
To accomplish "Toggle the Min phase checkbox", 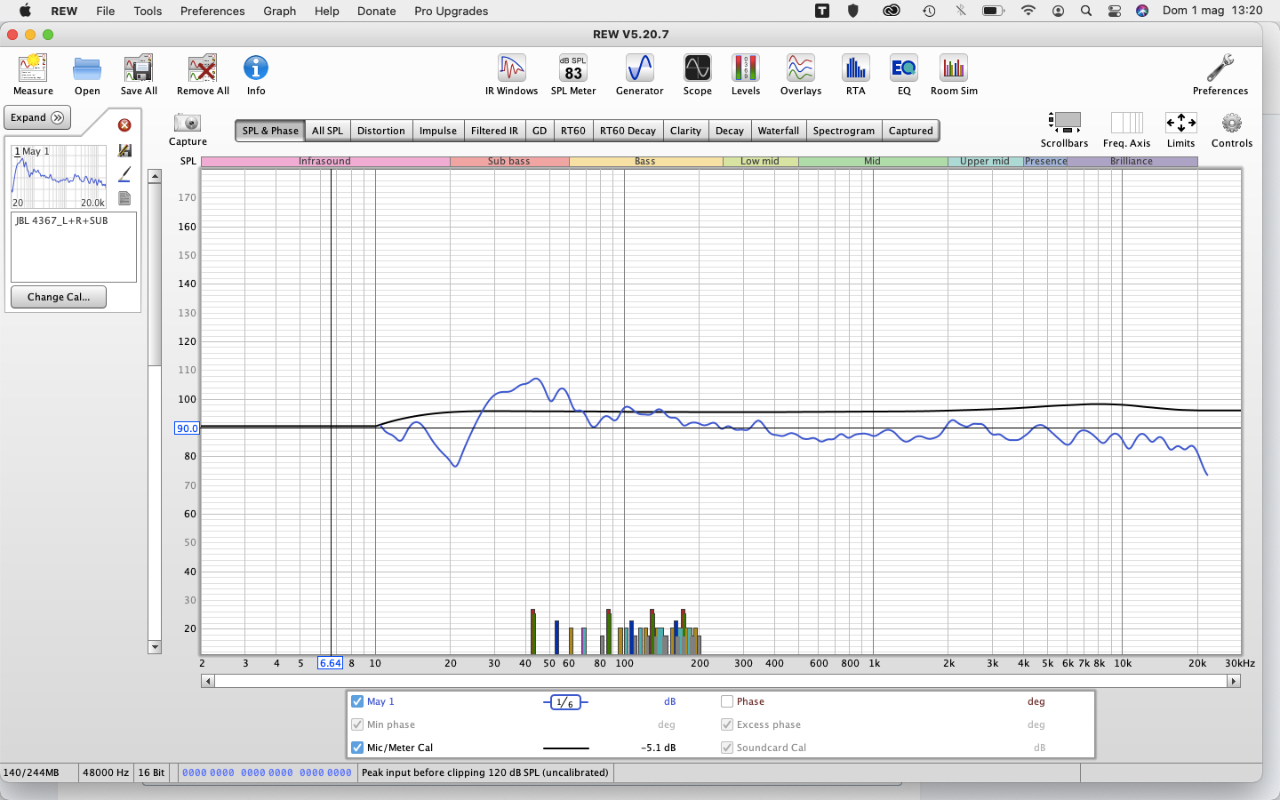I will [x=357, y=724].
